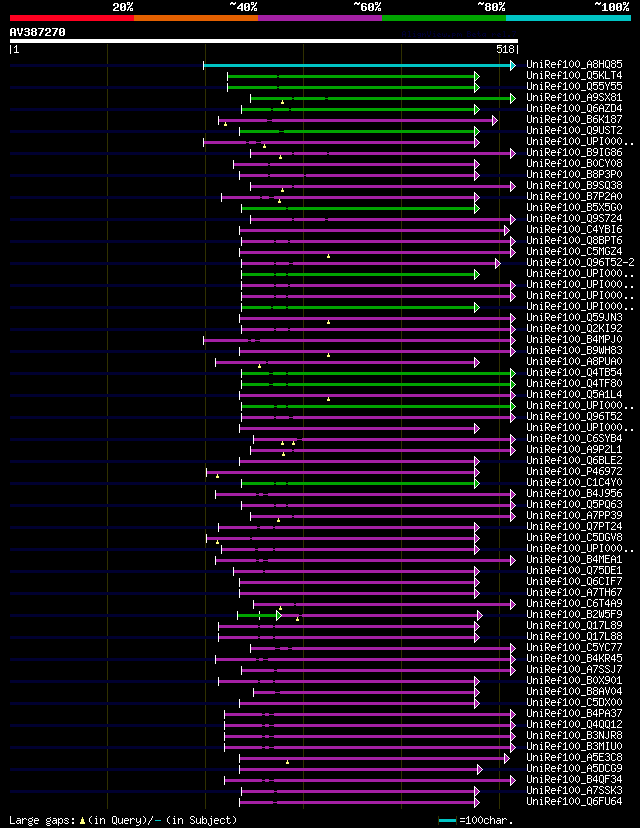Select the UniRef100_Q17L89 label

(575, 625)
